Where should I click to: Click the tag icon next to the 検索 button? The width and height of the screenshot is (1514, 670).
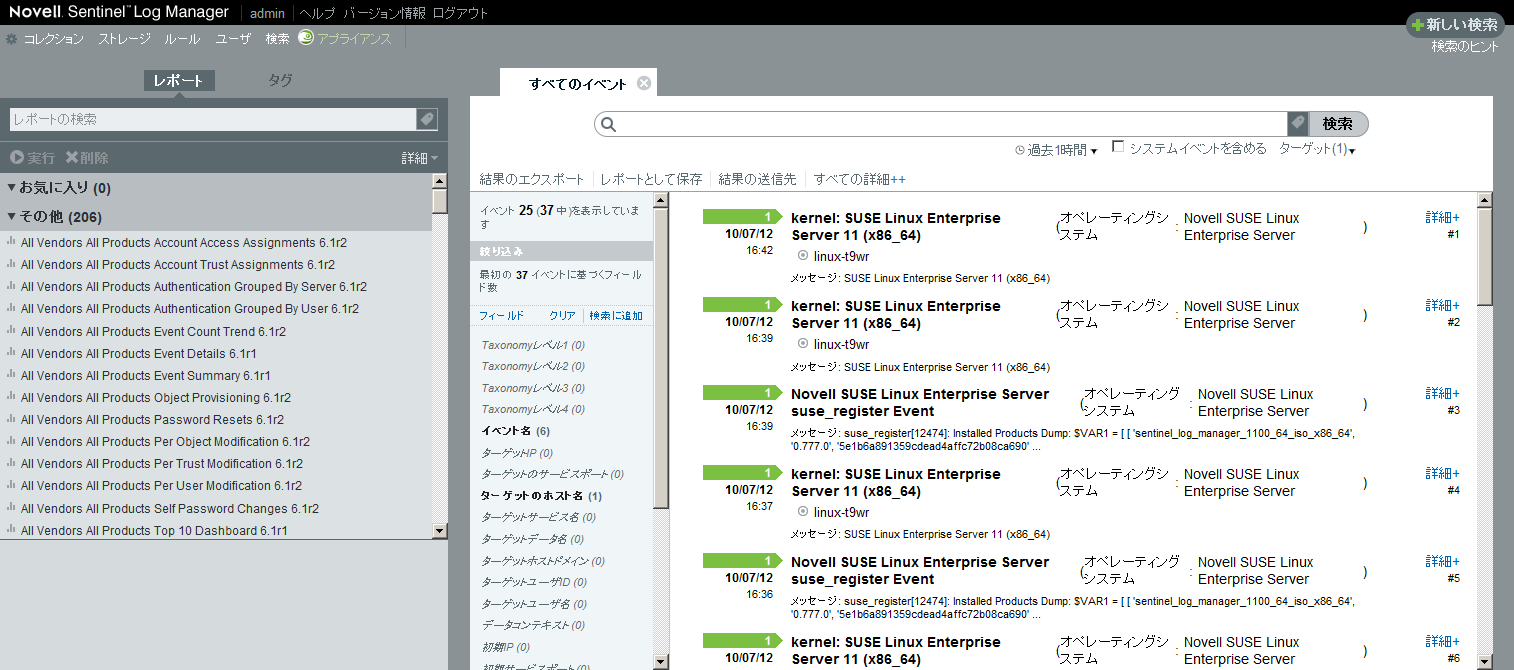click(x=1298, y=124)
